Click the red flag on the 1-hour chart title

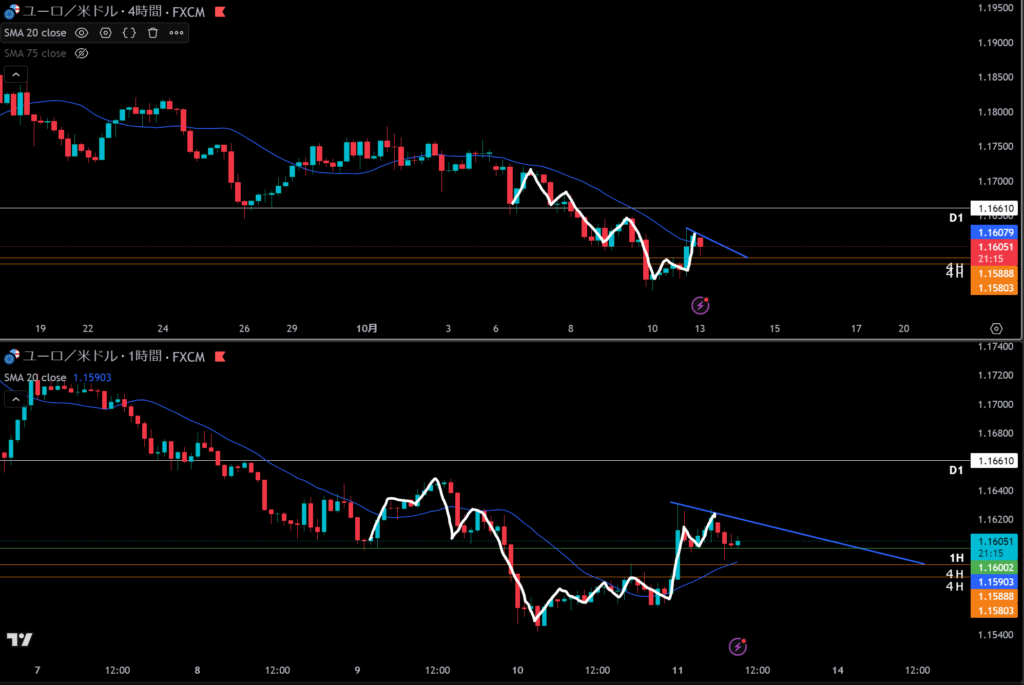[x=220, y=356]
